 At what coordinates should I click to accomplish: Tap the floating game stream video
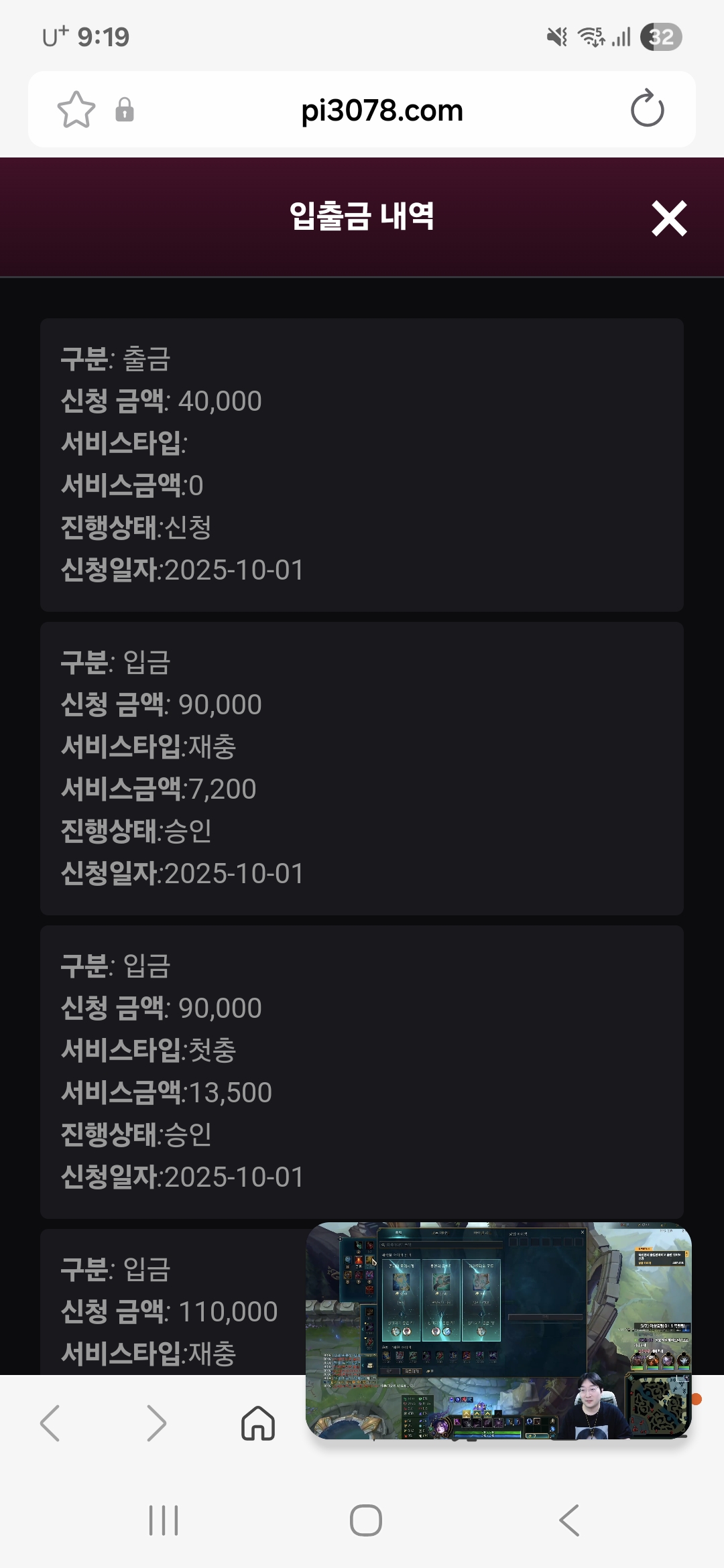pyautogui.click(x=498, y=1330)
